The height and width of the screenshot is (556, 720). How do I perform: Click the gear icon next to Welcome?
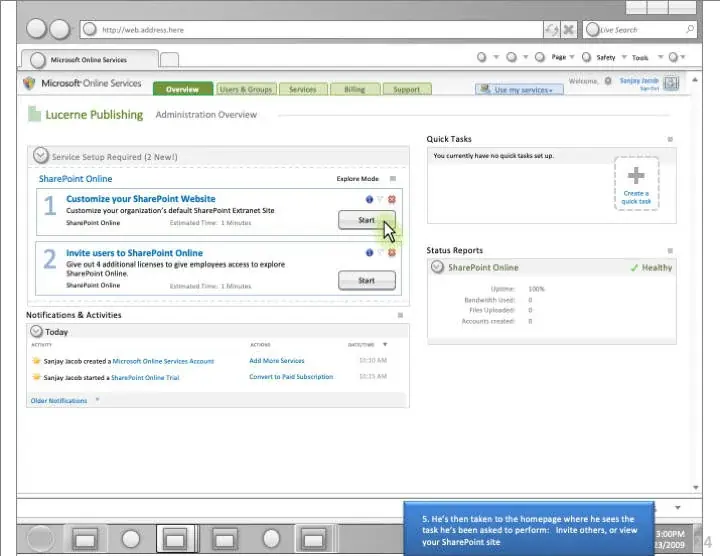point(608,81)
